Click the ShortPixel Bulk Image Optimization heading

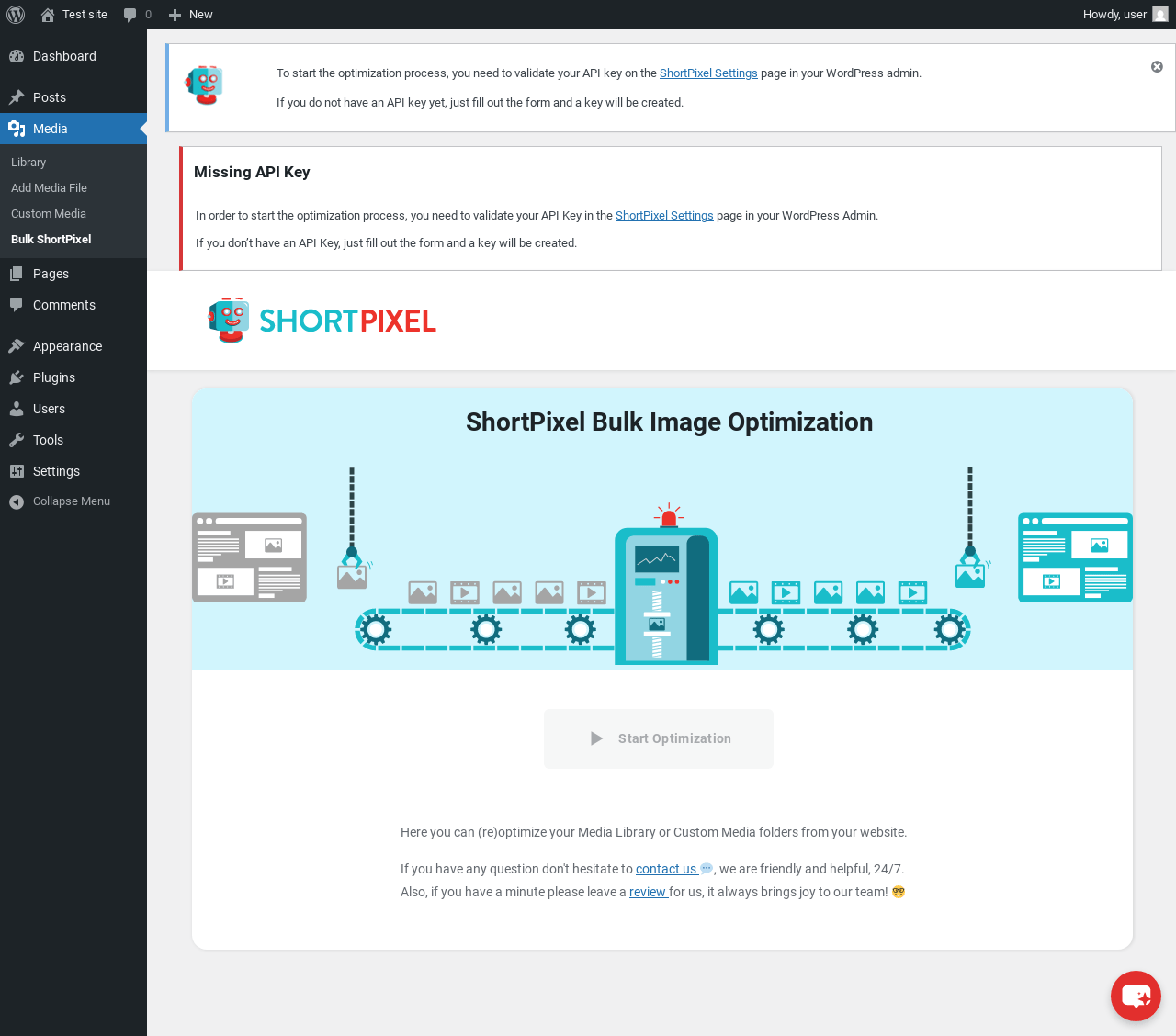[x=669, y=422]
